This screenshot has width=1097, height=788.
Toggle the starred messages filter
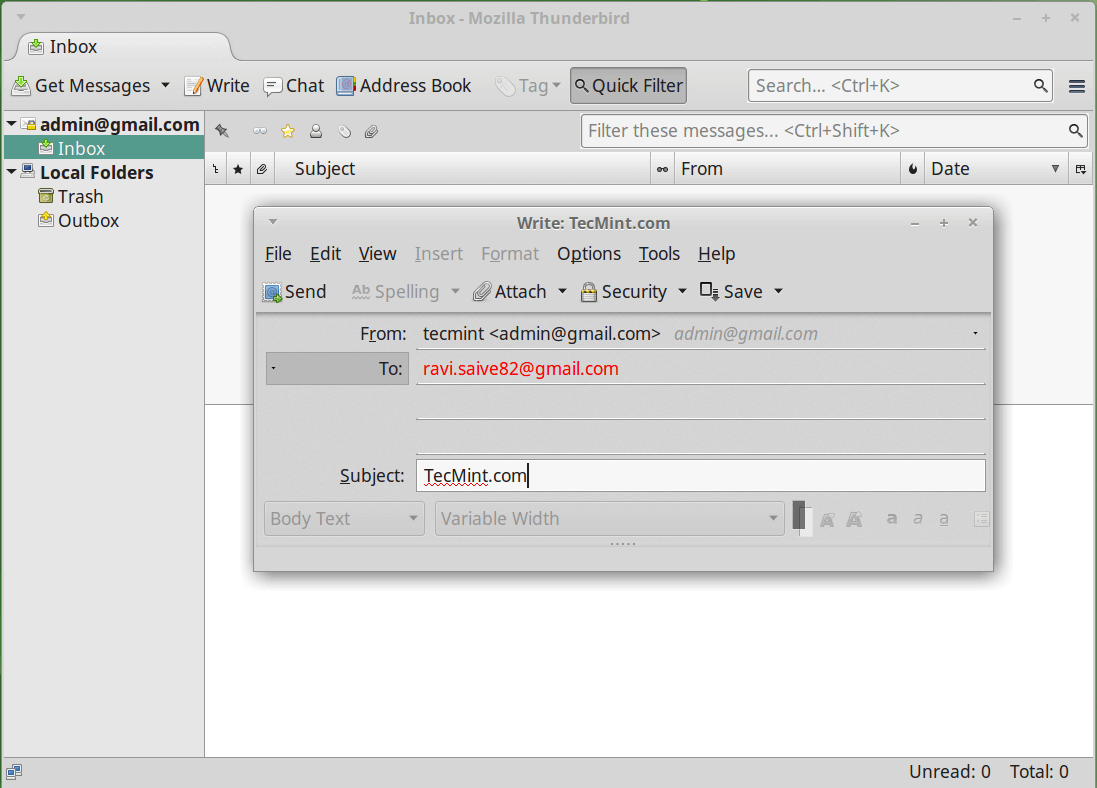(x=288, y=131)
